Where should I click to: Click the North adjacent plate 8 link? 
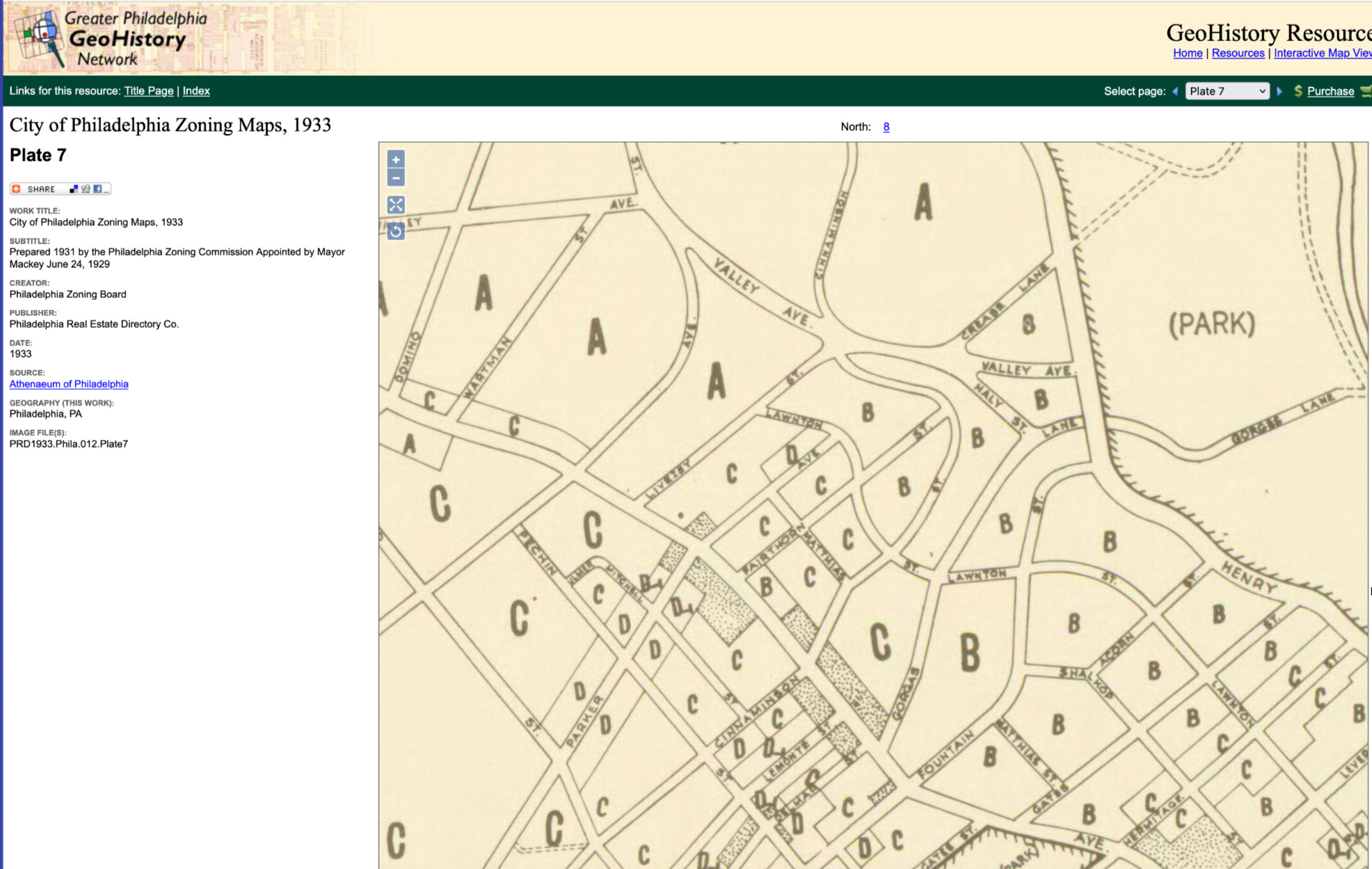click(x=886, y=127)
